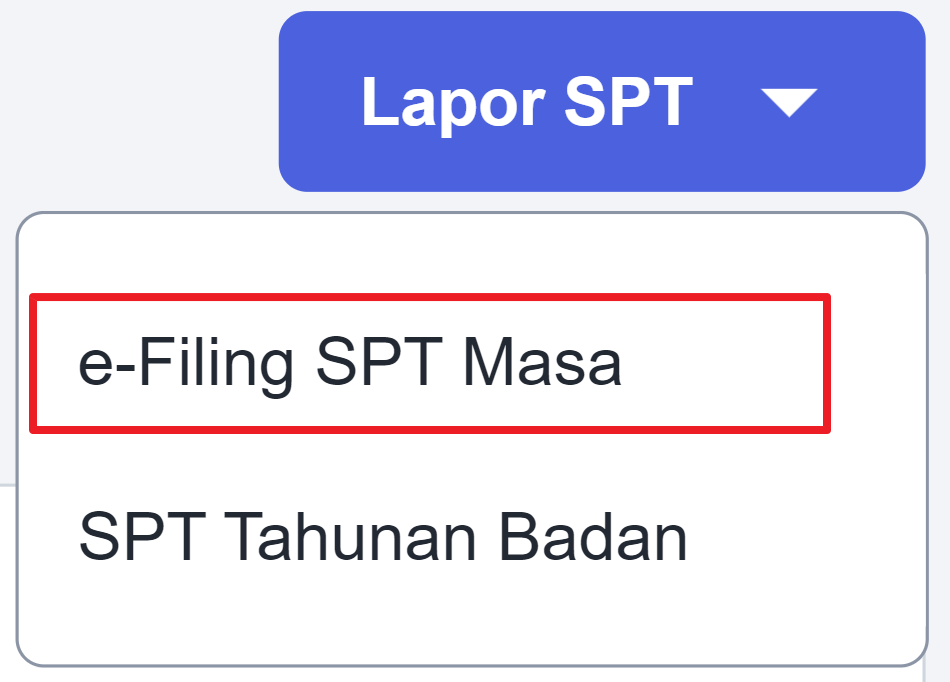Click the second option under Lapor SPT
950x682 pixels.
pos(383,537)
